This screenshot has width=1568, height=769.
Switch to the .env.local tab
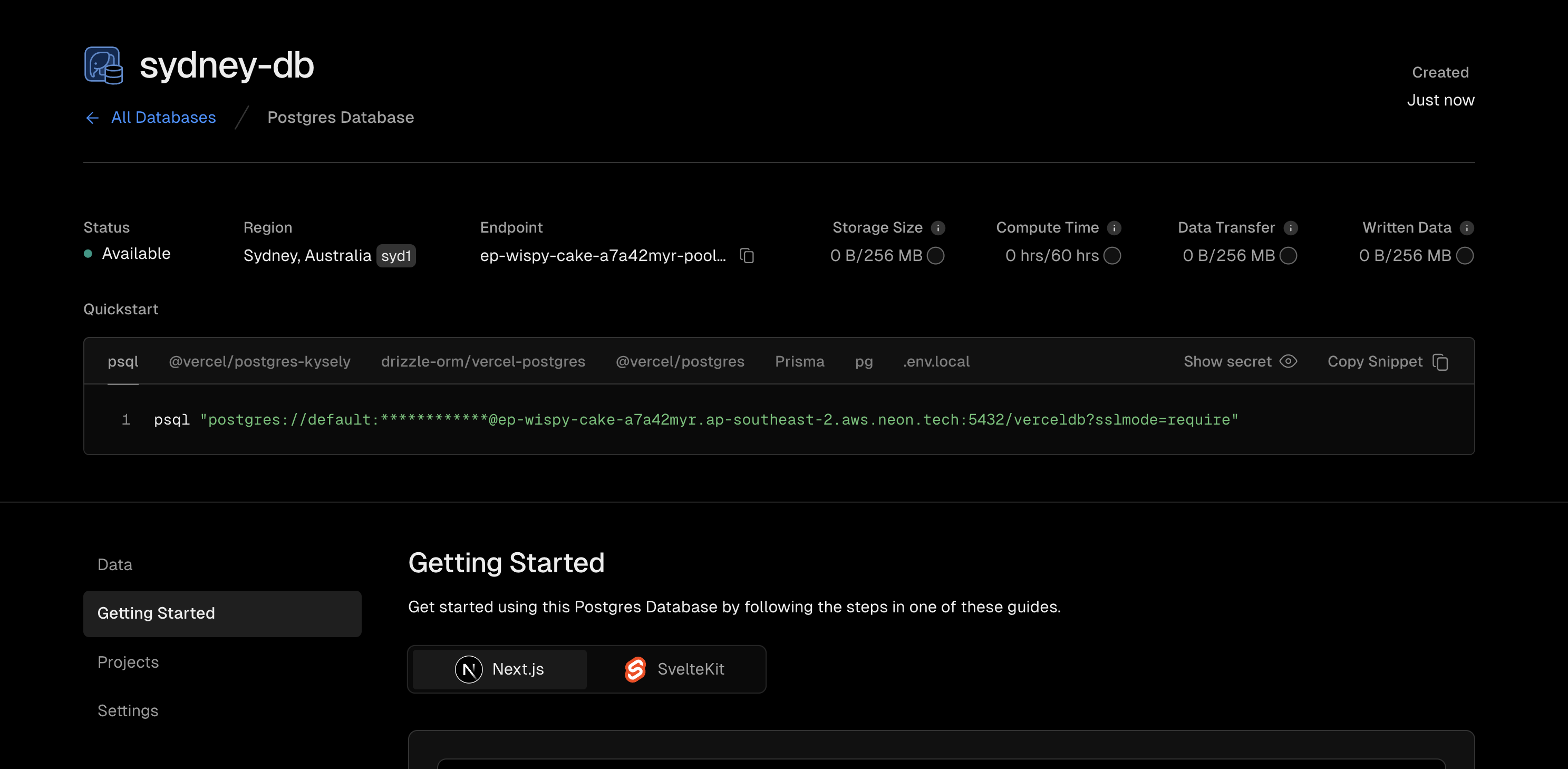[x=936, y=362]
